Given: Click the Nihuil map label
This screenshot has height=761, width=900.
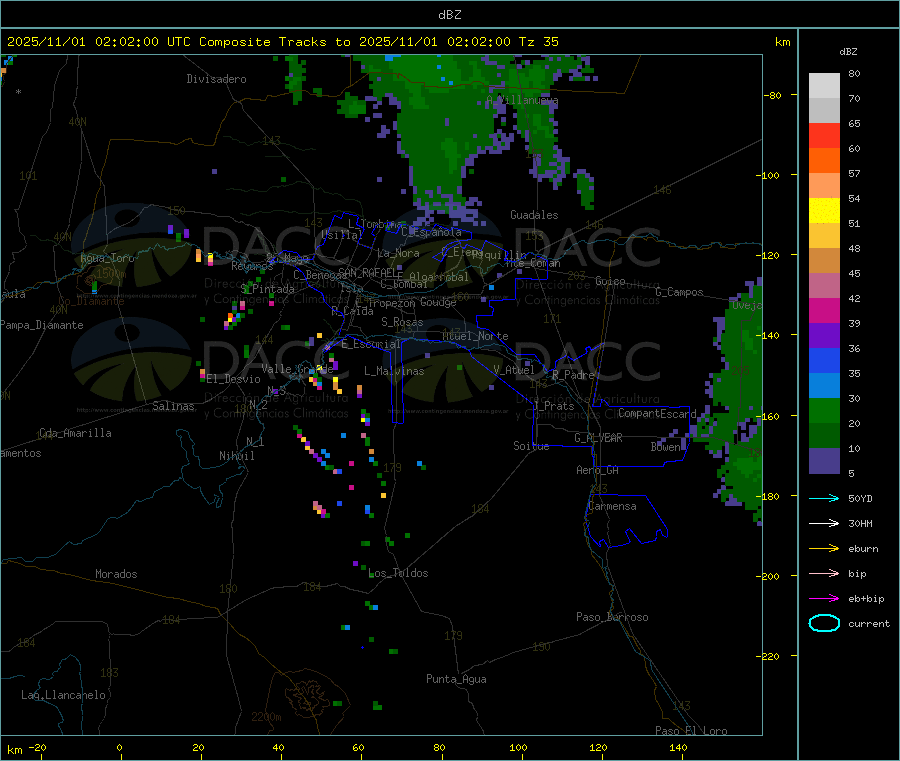Looking at the screenshot, I should [x=236, y=456].
